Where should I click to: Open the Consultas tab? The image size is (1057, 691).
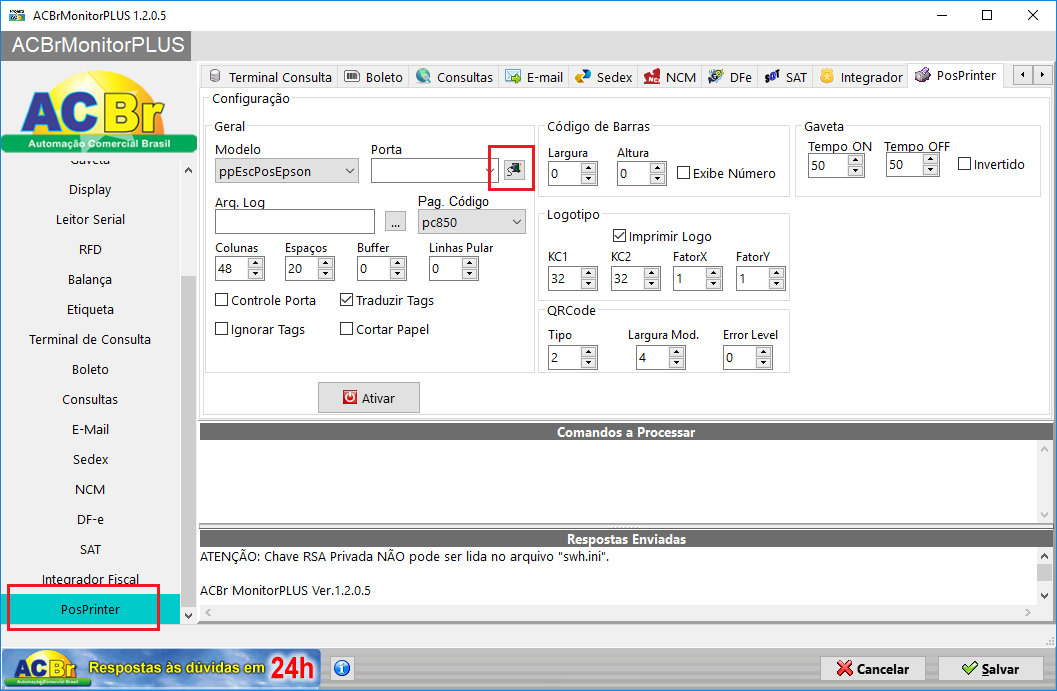coord(454,77)
